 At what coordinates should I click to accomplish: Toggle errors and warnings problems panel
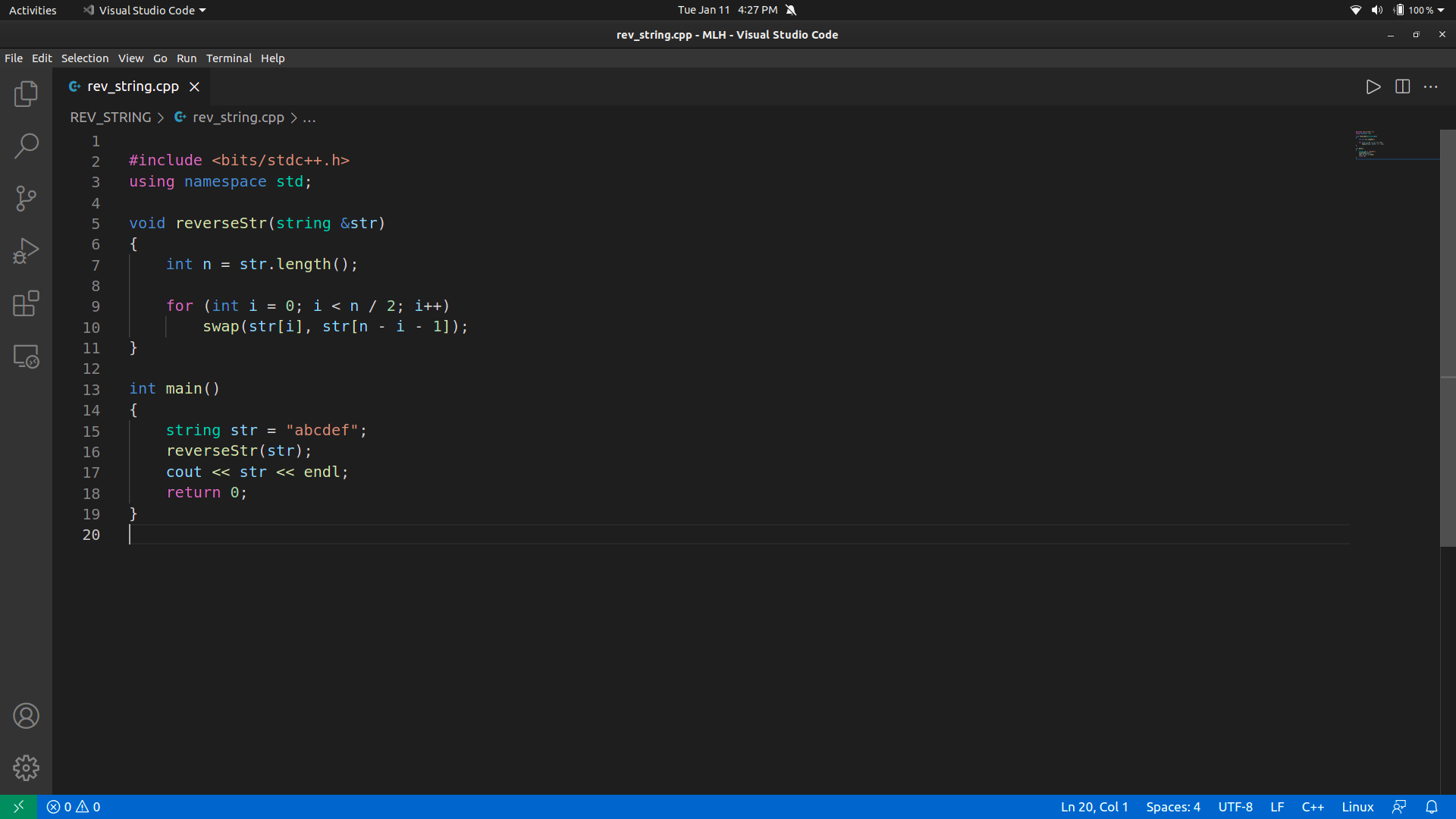74,807
